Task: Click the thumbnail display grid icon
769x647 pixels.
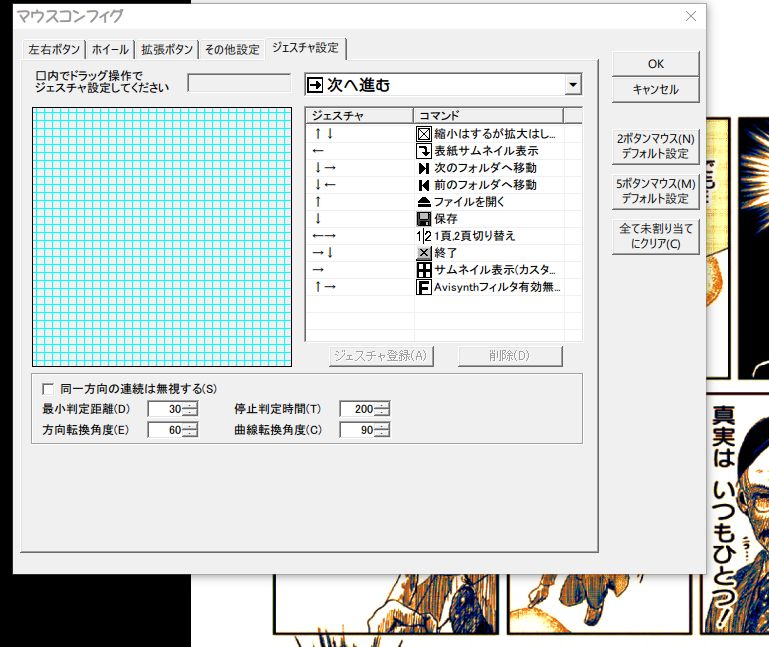Action: tap(424, 270)
